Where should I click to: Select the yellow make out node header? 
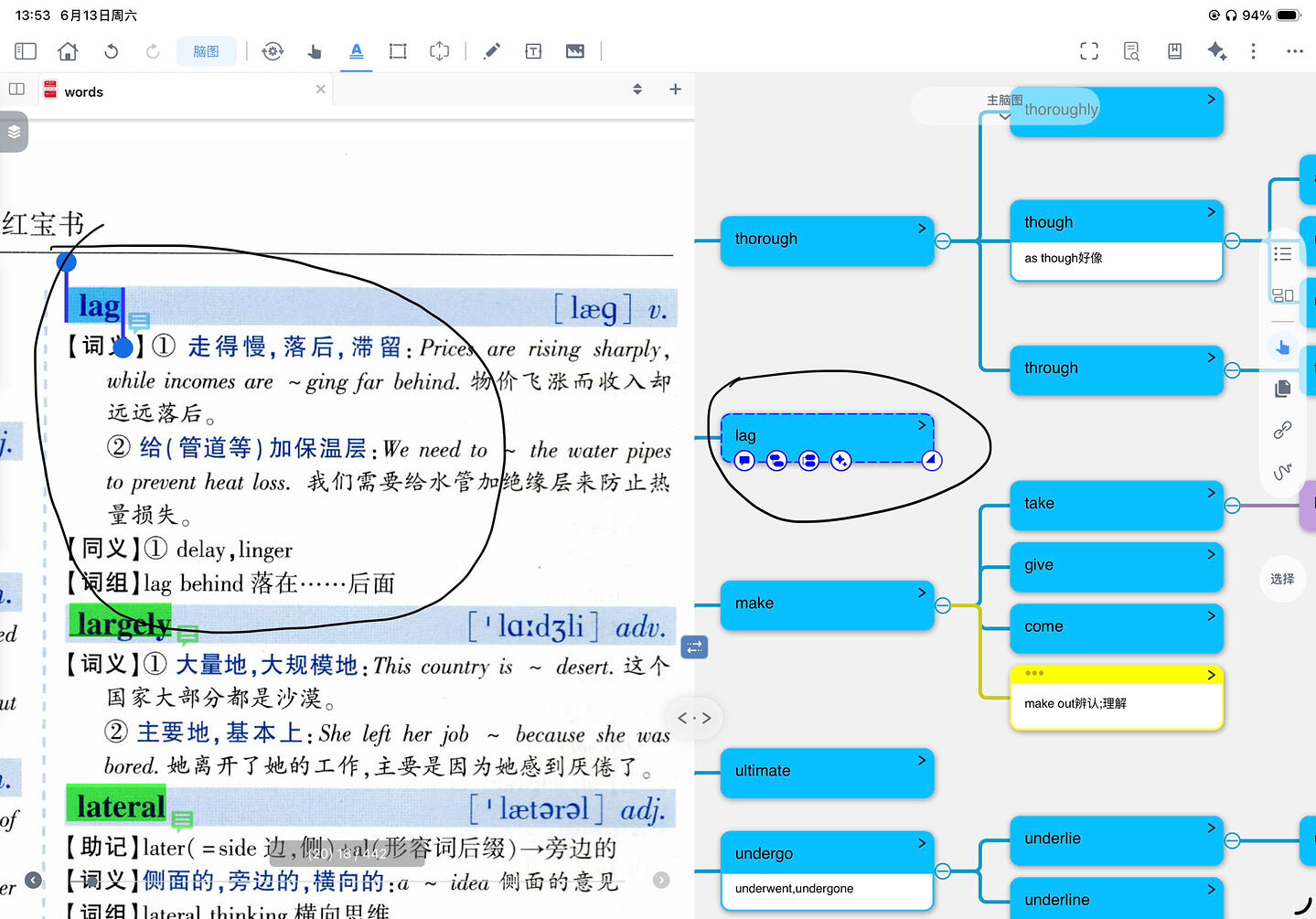tap(1117, 675)
